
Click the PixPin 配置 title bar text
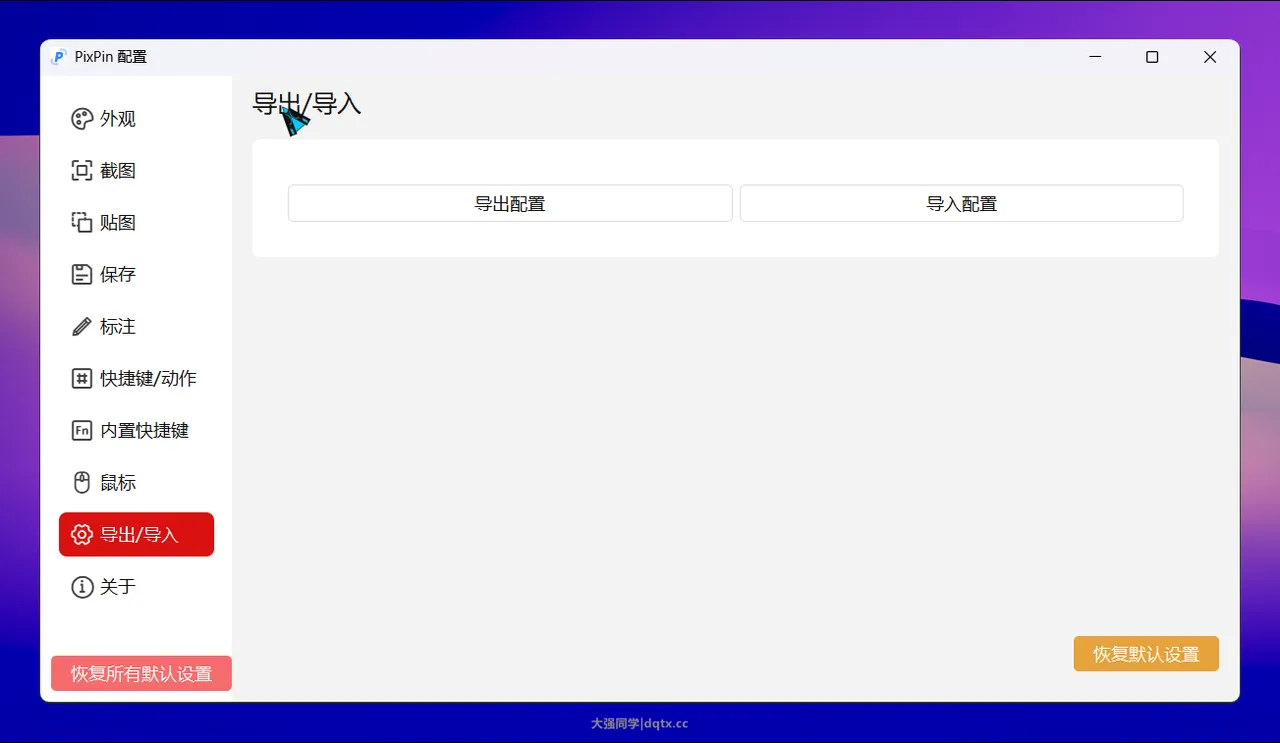click(x=111, y=58)
